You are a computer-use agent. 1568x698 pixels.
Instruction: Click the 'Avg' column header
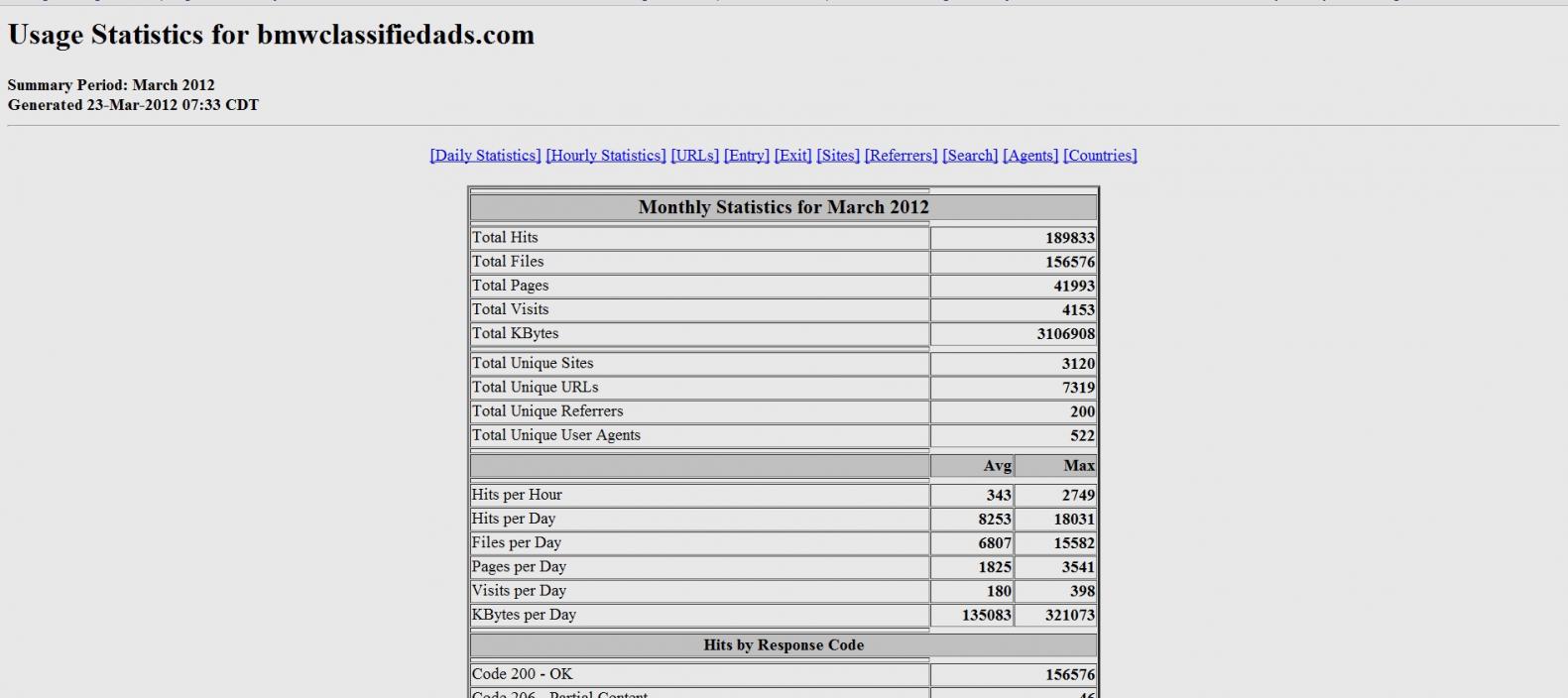click(x=997, y=466)
